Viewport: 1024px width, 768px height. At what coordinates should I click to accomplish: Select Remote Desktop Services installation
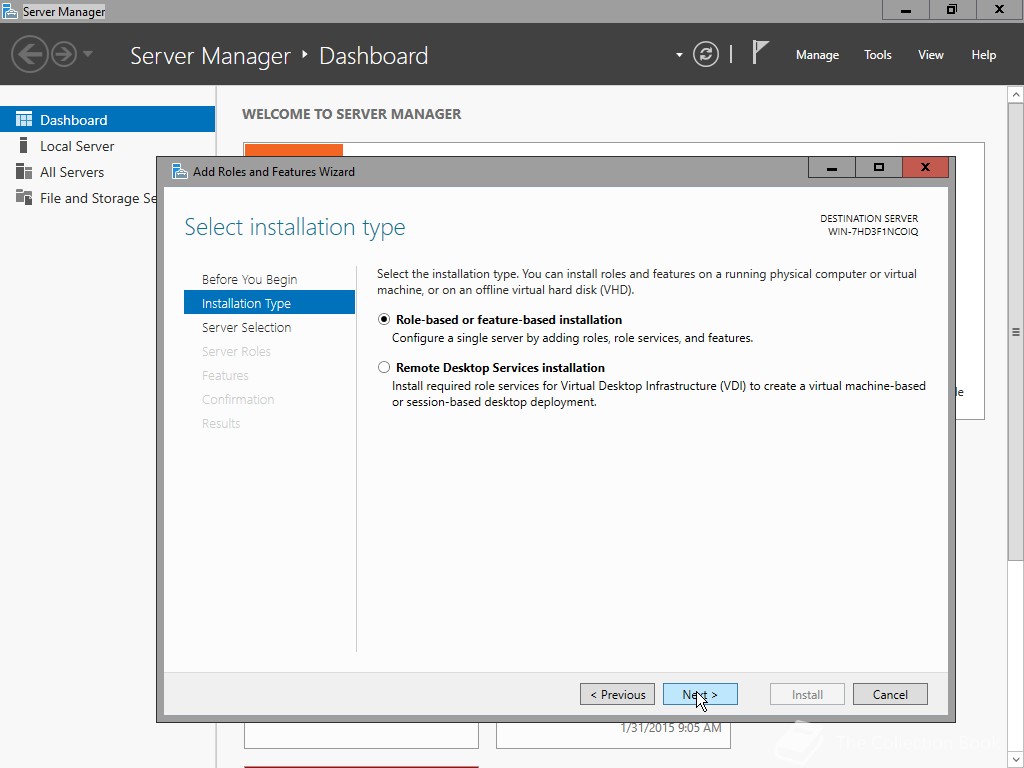click(384, 368)
